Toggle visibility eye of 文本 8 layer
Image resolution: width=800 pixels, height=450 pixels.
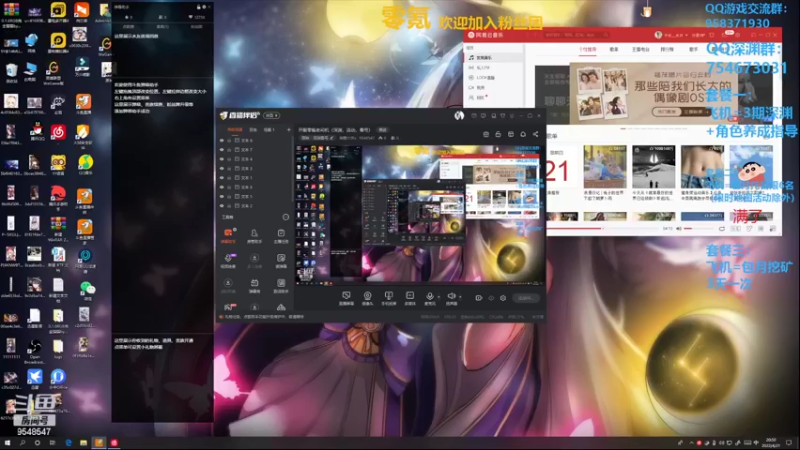(222, 140)
